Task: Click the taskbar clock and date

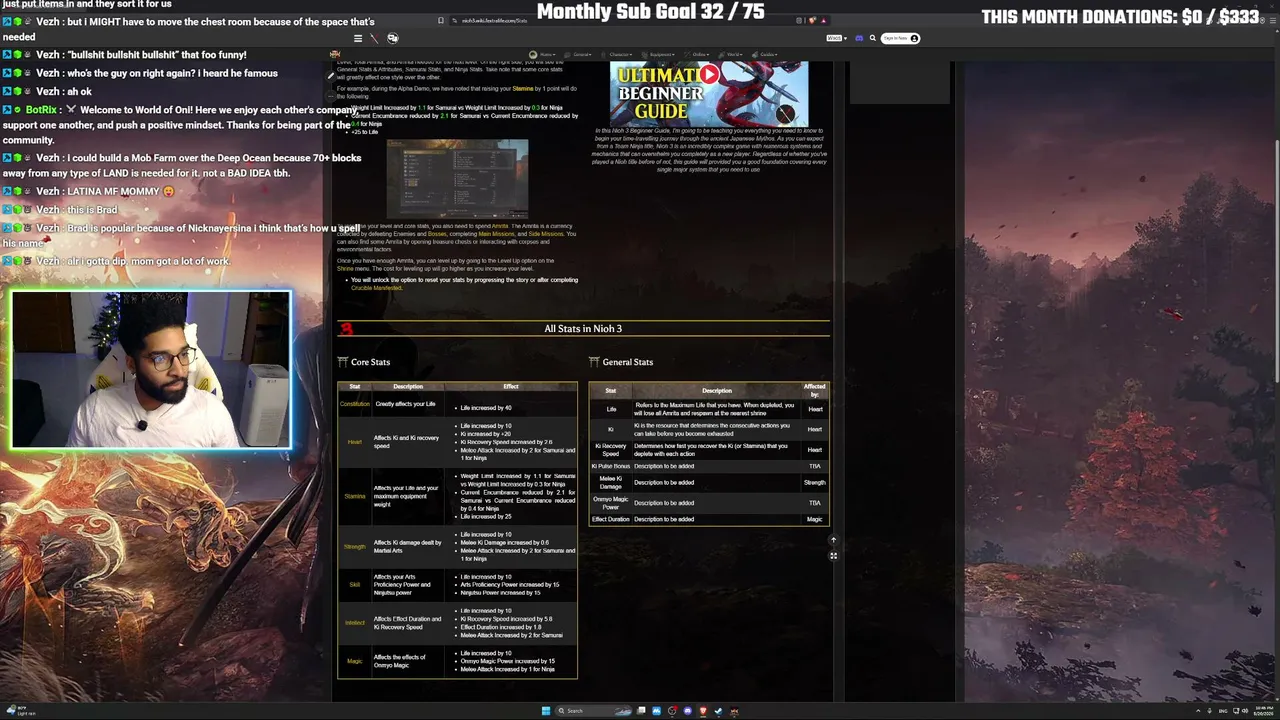Action: tap(1262, 711)
